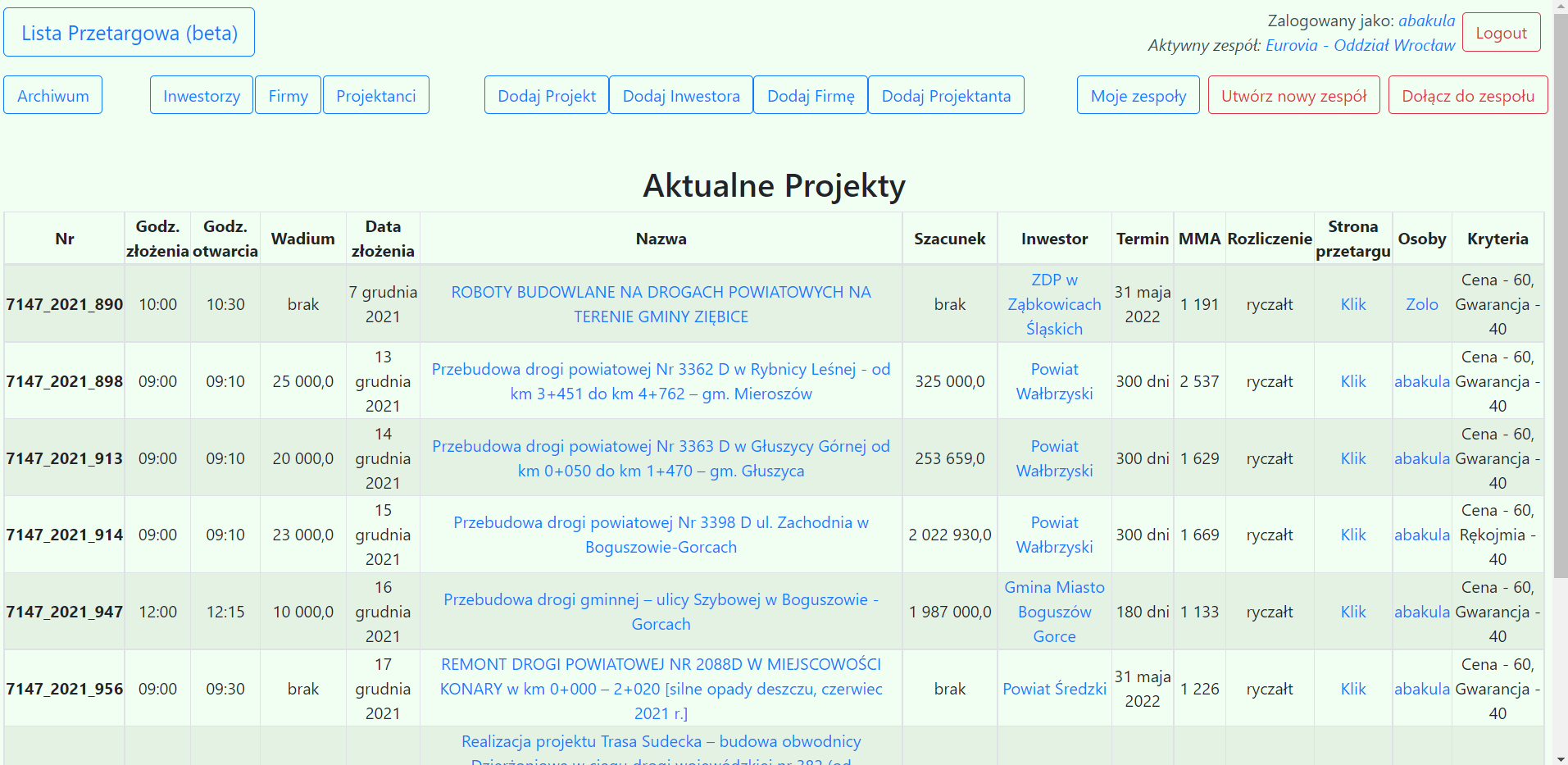Go to Projektanci list
Screen dimensions: 1568x765
[x=376, y=95]
